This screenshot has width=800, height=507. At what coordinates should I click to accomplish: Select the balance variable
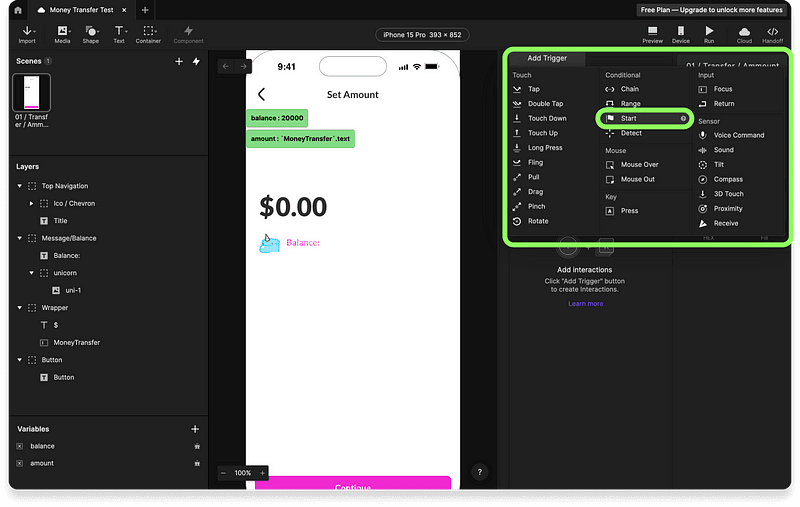pos(42,446)
